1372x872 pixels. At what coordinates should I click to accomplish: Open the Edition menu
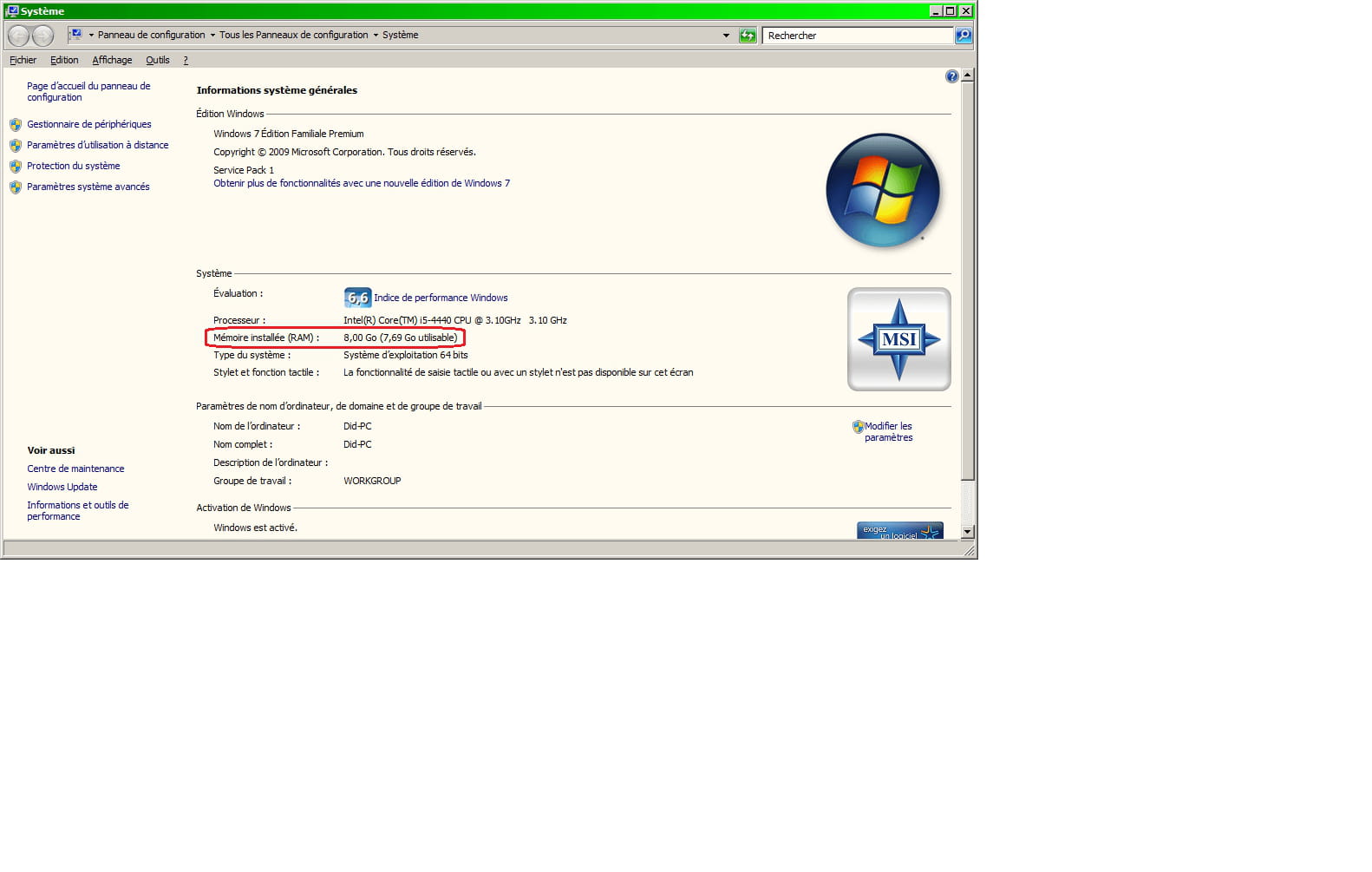64,60
